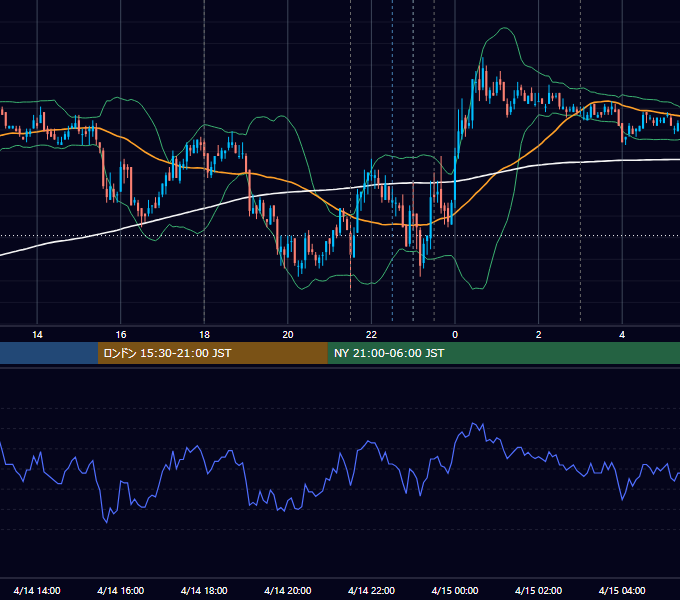Click the London 15:30-21:00 JST session bar
680x600 pixels.
coord(212,353)
